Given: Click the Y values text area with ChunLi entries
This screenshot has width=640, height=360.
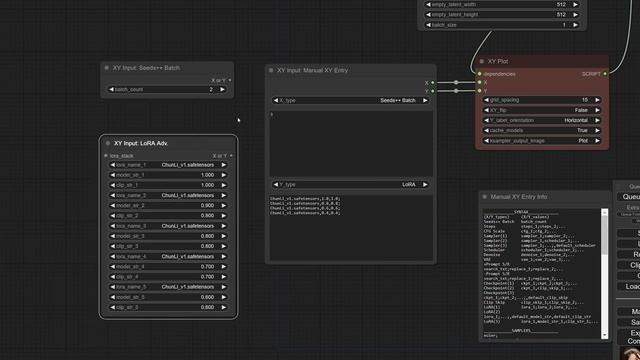Looking at the screenshot, I should tap(351, 228).
